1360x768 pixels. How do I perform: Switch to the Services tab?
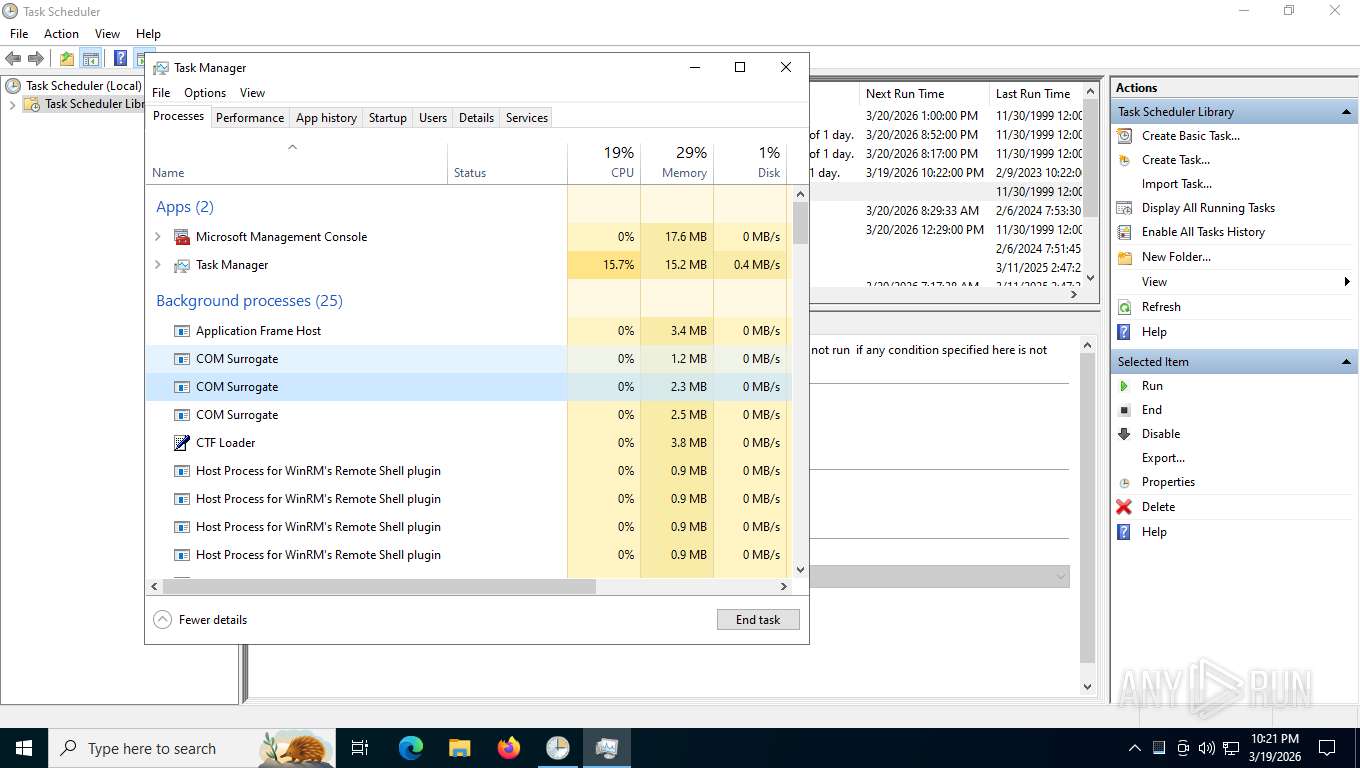tap(527, 118)
